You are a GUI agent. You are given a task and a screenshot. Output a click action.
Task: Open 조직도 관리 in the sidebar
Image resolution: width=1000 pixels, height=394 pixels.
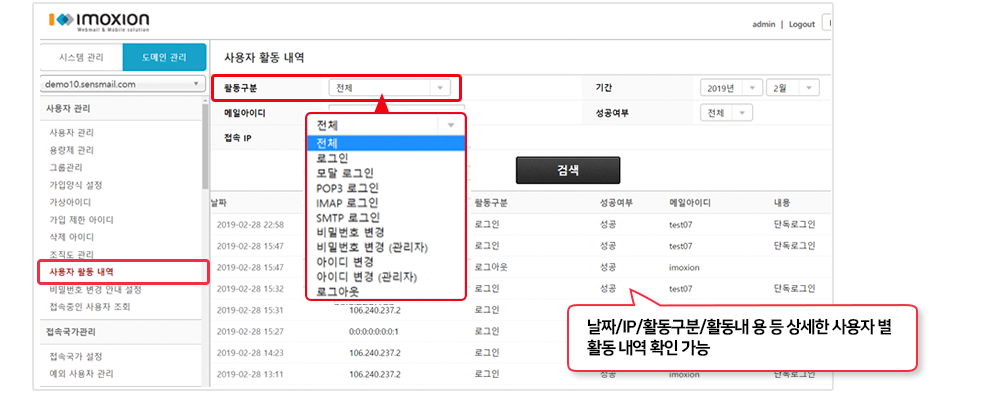click(x=71, y=254)
